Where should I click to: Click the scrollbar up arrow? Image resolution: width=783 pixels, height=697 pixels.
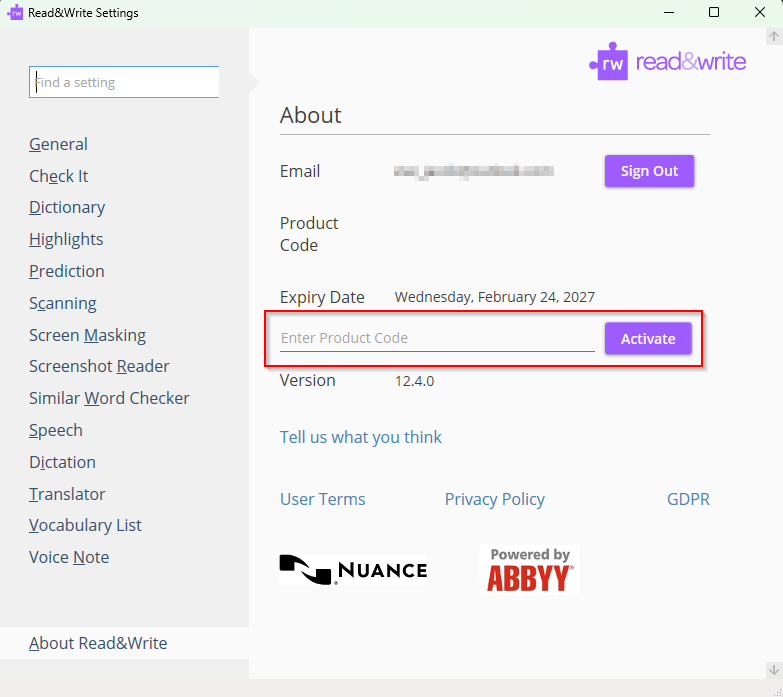tap(774, 36)
